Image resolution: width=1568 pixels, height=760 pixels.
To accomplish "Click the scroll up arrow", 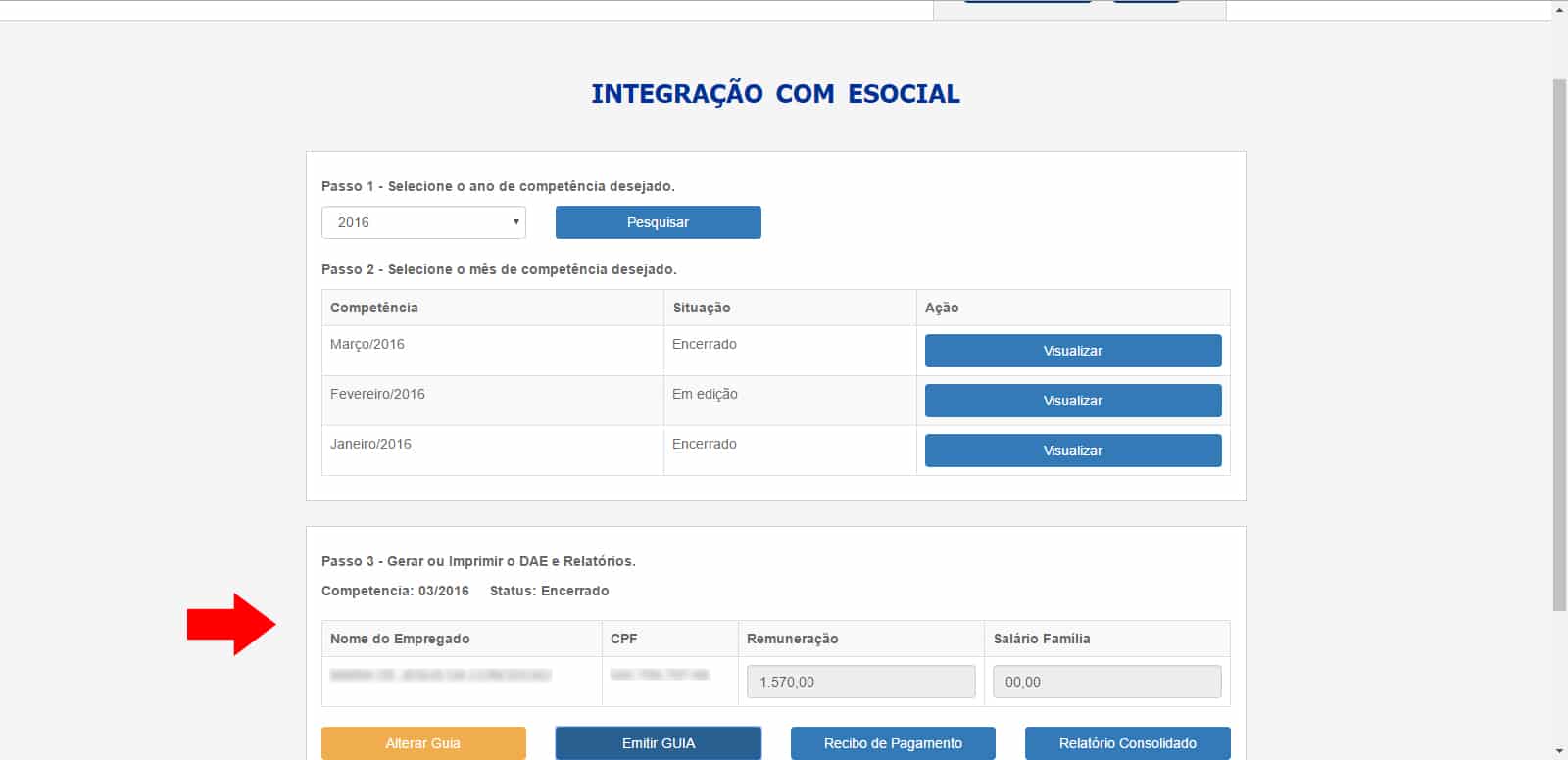I will click(x=1559, y=10).
